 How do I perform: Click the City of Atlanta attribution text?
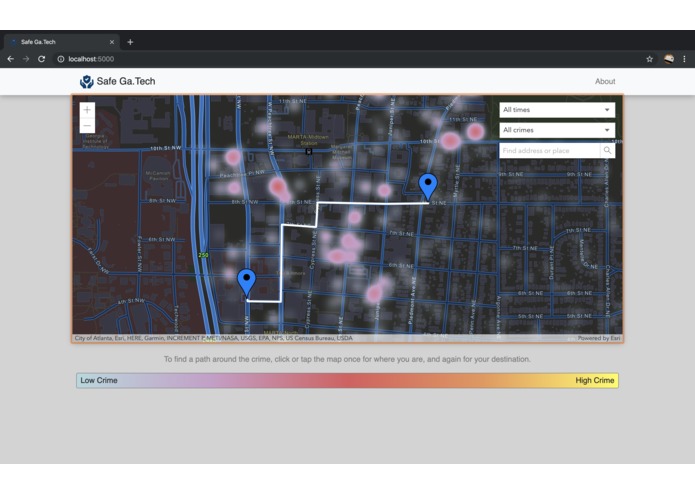(214, 338)
